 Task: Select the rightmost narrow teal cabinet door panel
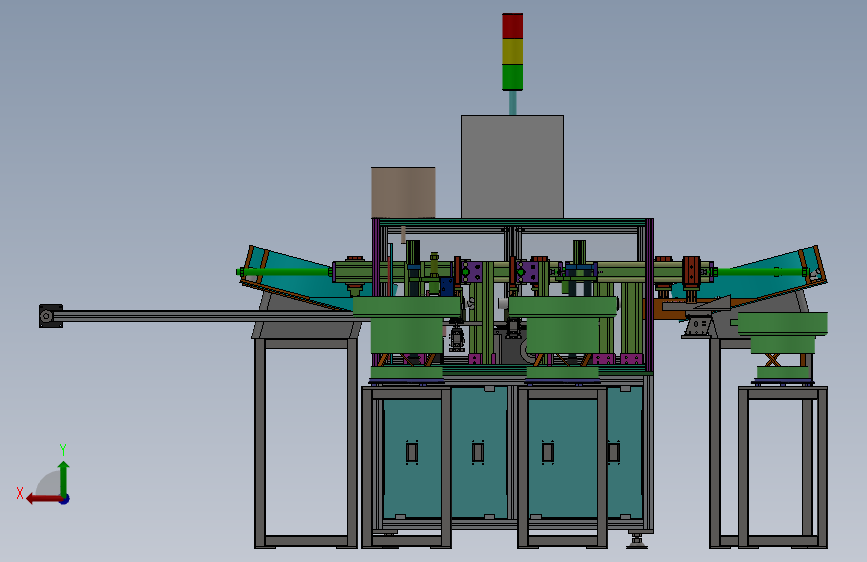pyautogui.click(x=624, y=452)
